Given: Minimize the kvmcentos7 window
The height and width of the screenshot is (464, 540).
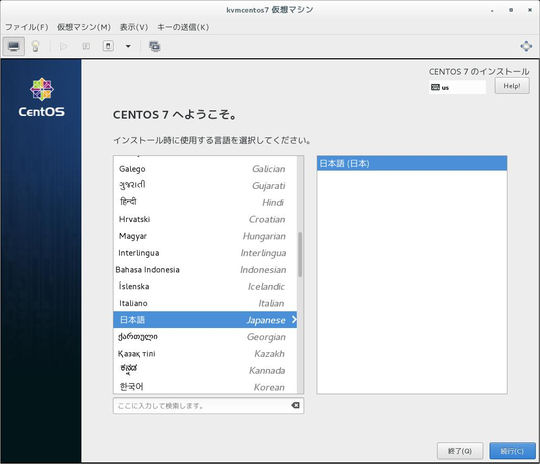Looking at the screenshot, I should point(492,10).
